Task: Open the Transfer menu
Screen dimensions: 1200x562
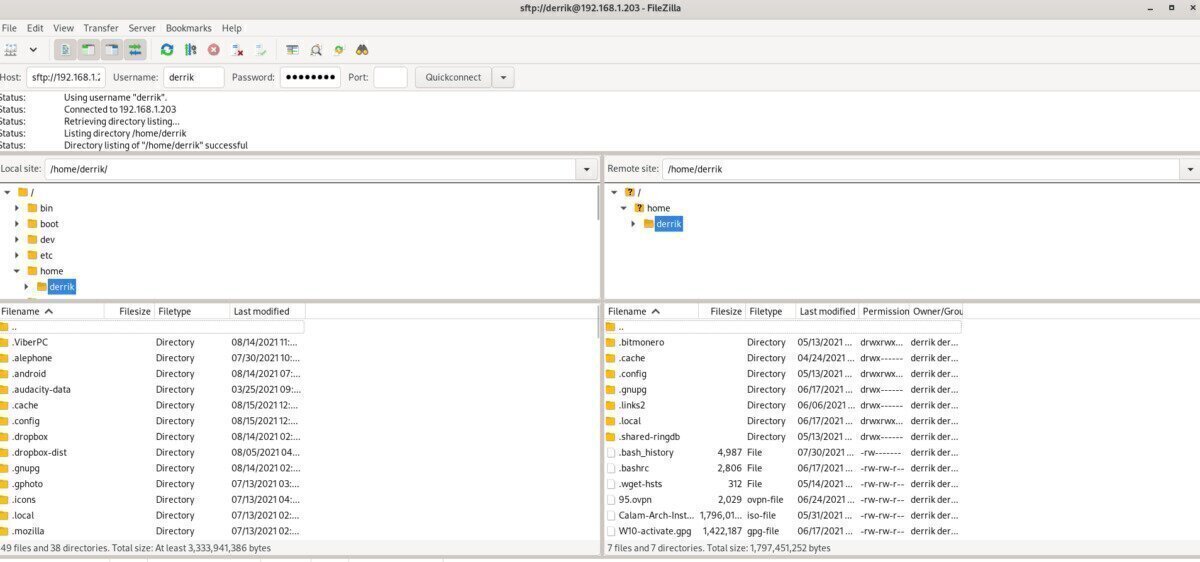Action: 101,28
